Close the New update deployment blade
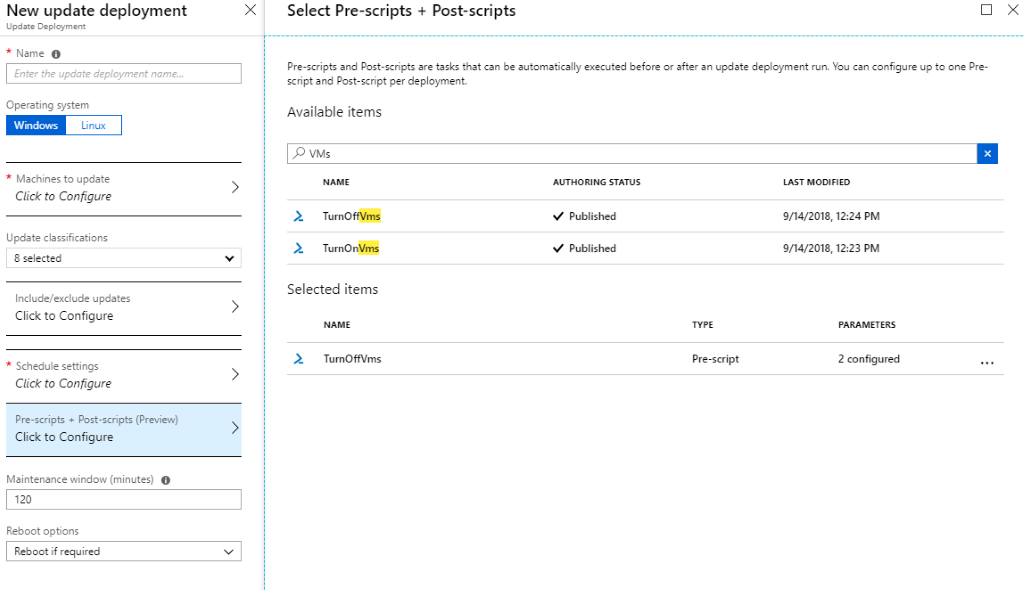The image size is (1024, 590). 250,10
